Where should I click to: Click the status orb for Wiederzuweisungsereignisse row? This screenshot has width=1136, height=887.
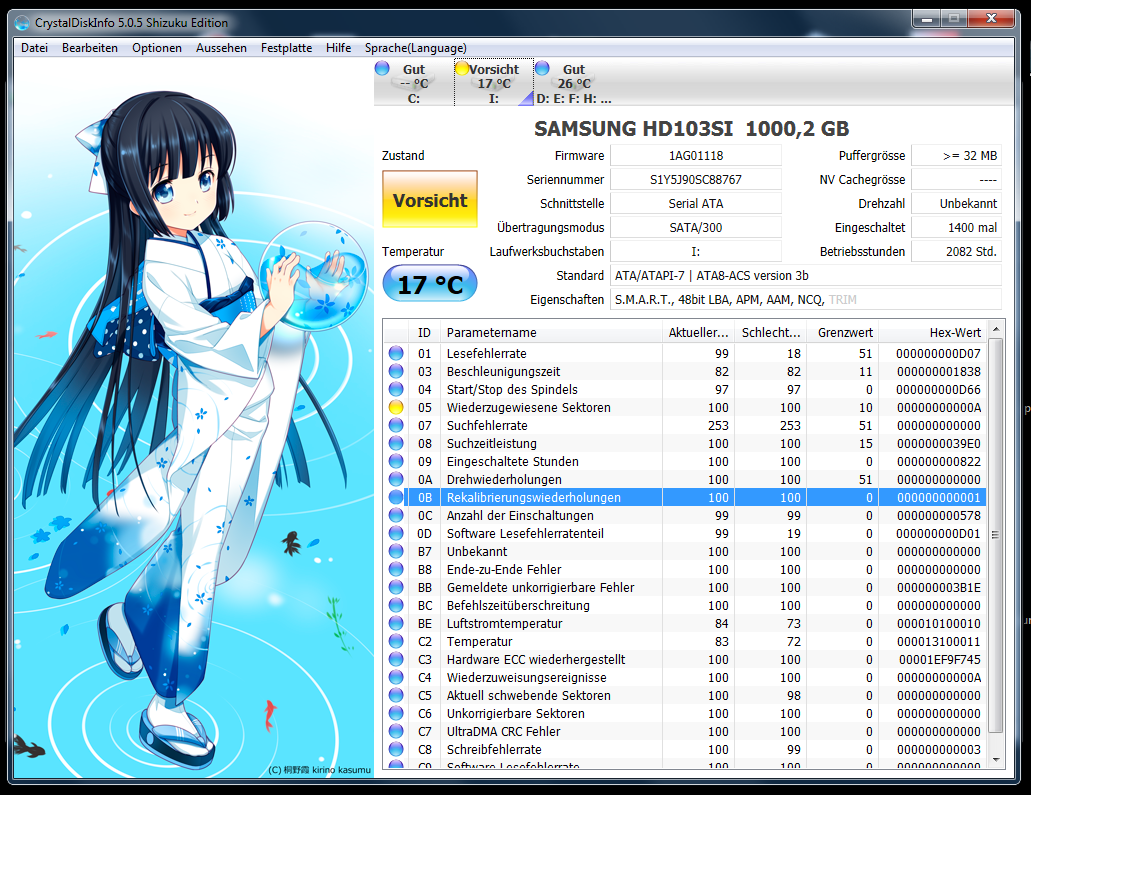(x=396, y=677)
